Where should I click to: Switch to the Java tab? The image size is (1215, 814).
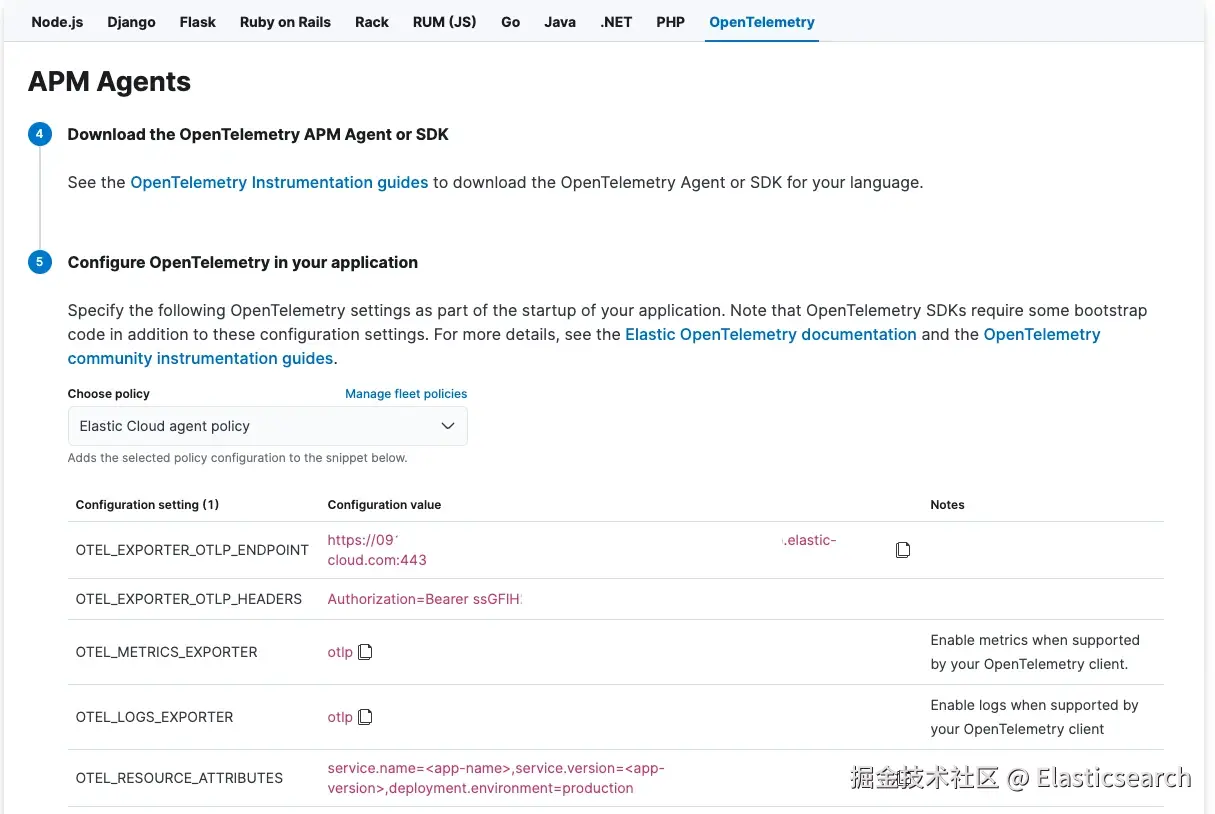(560, 22)
